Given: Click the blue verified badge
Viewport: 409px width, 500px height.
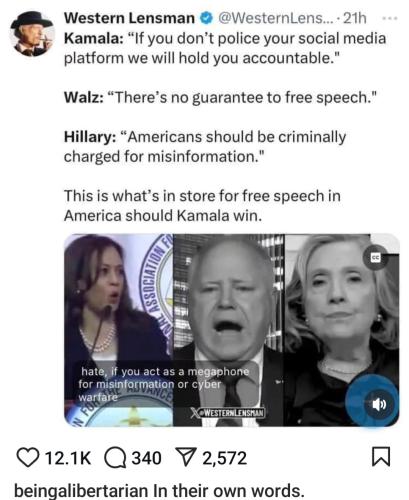Looking at the screenshot, I should tap(206, 18).
